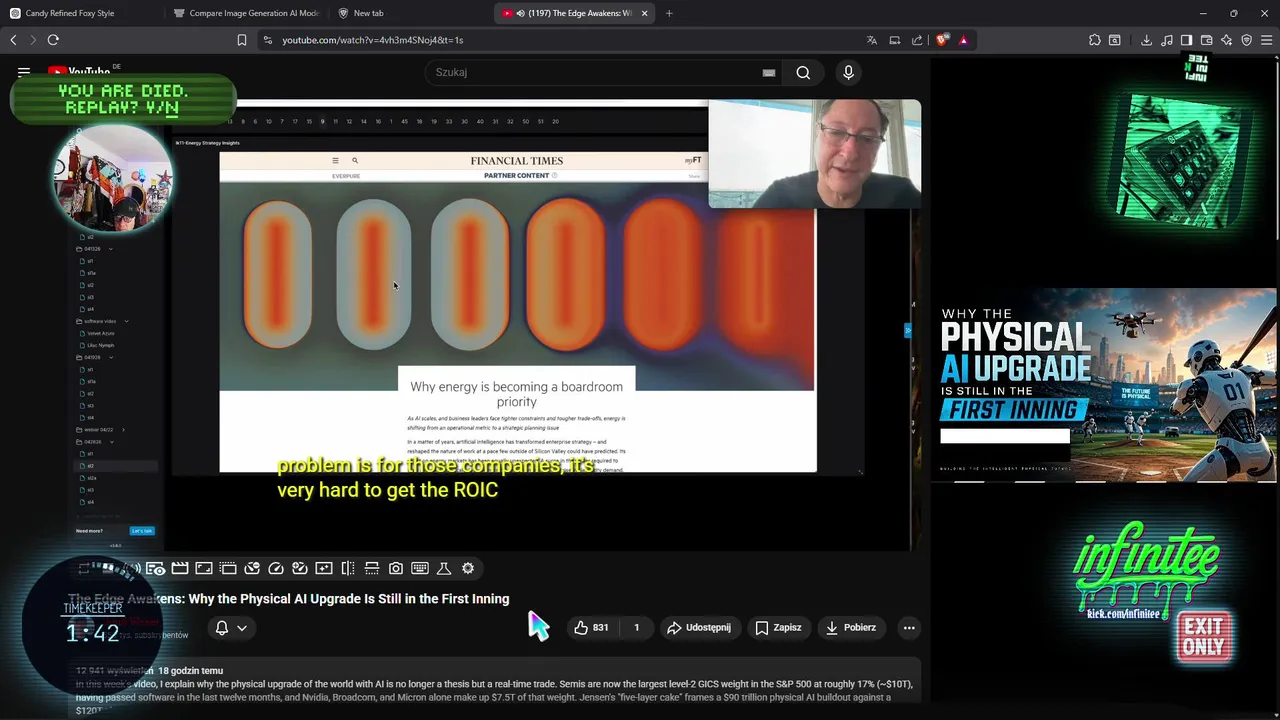Click the speedometer playback speed icon

276,568
